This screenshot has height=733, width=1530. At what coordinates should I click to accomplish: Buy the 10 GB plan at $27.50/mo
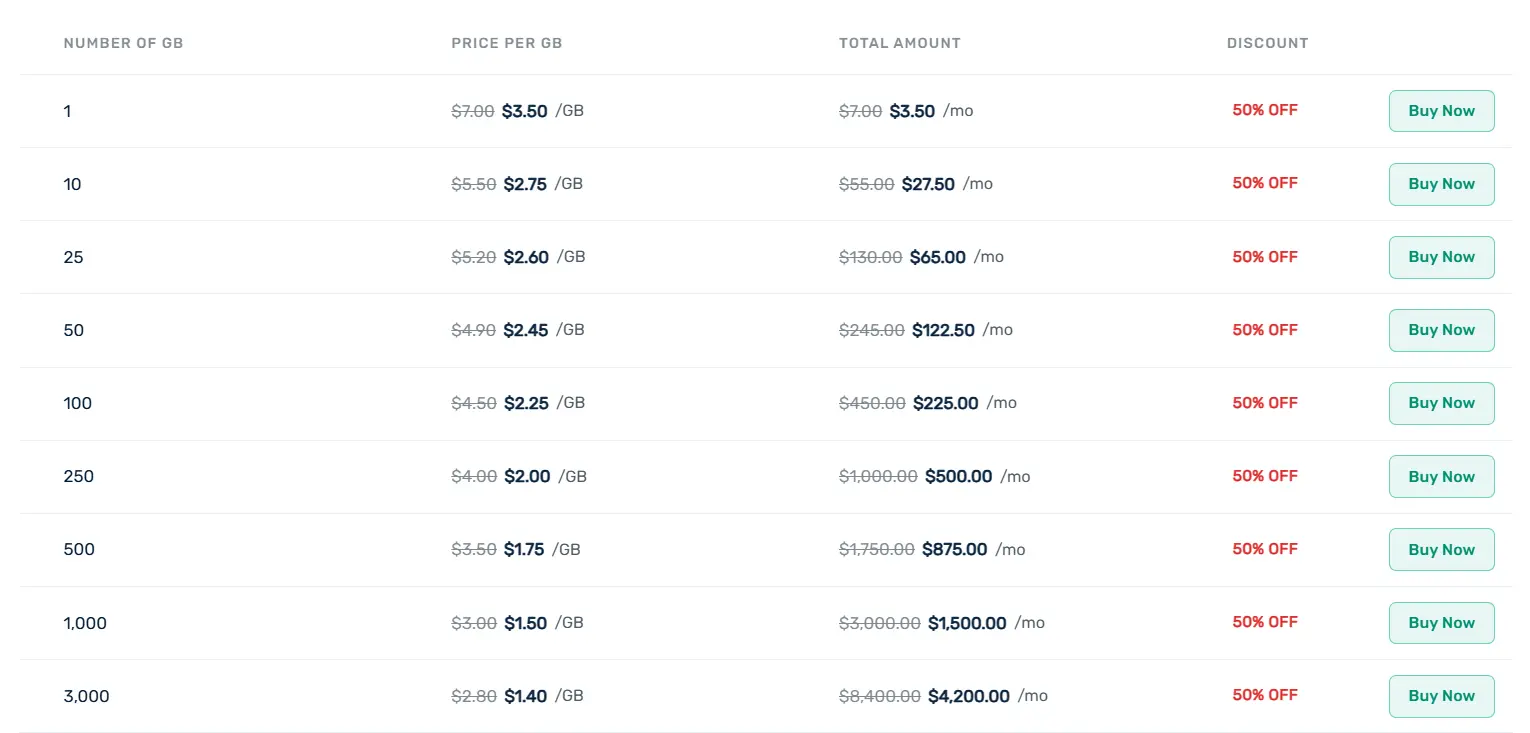1441,184
